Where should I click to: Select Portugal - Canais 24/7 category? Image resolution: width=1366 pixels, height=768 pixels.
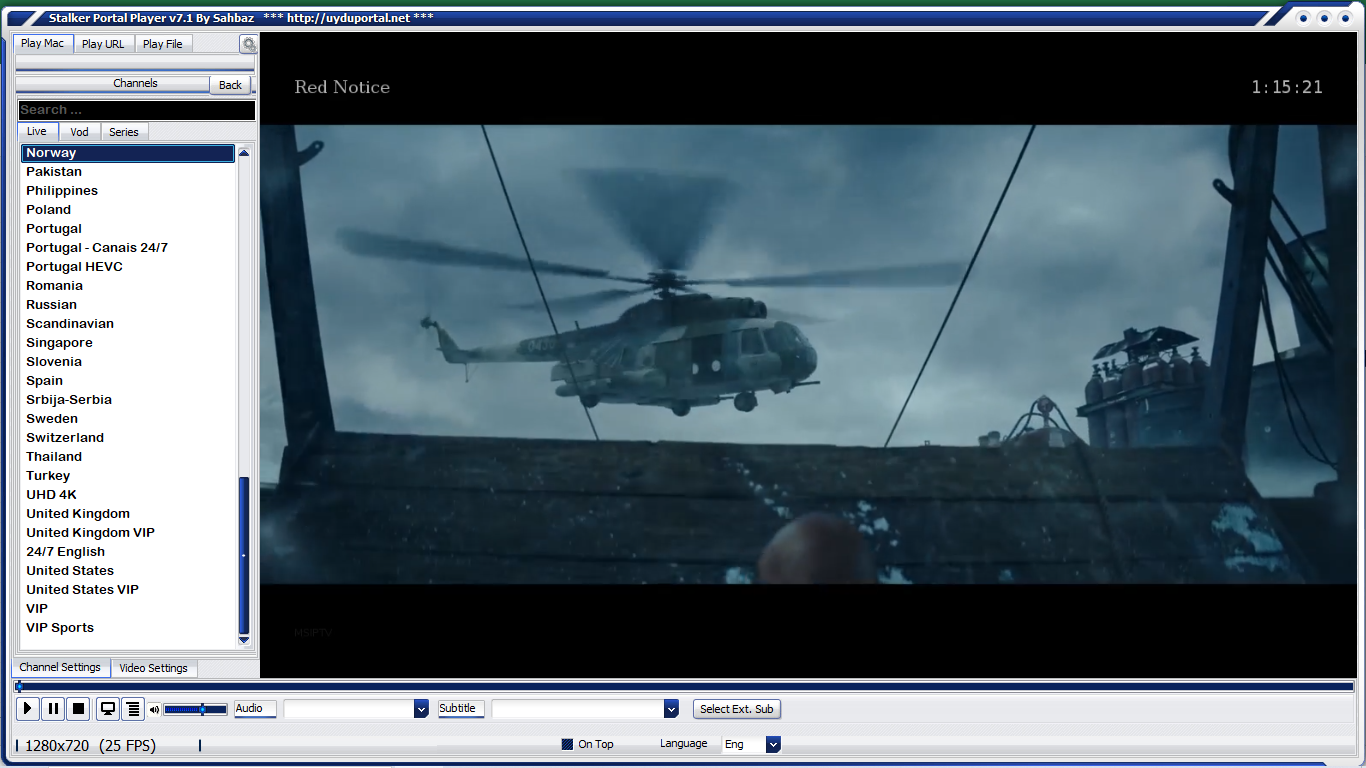pyautogui.click(x=128, y=248)
